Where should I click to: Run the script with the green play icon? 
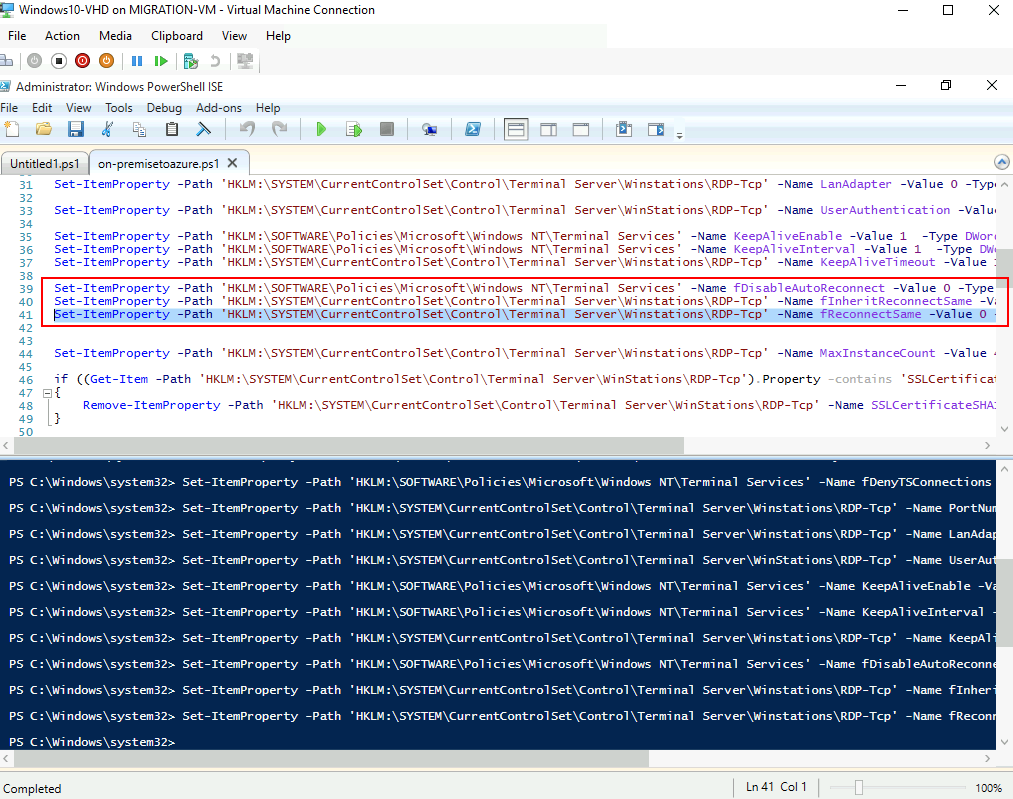[321, 129]
